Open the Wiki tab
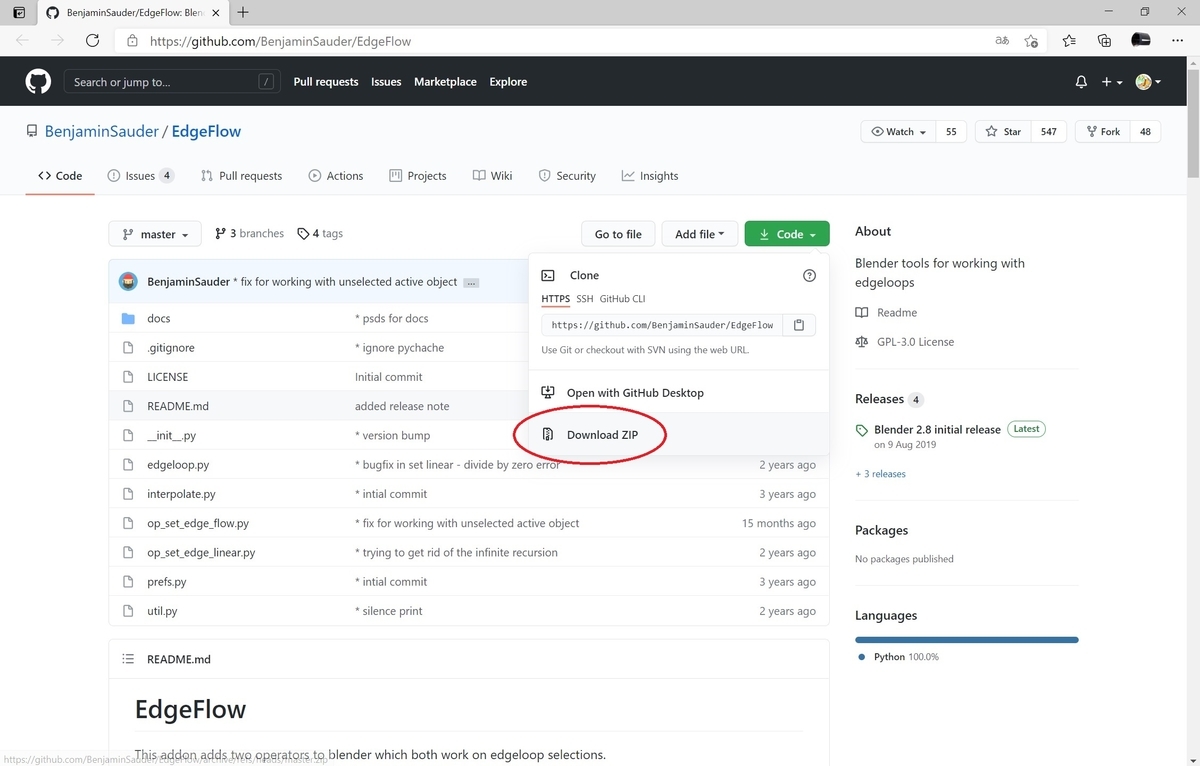 click(x=492, y=176)
